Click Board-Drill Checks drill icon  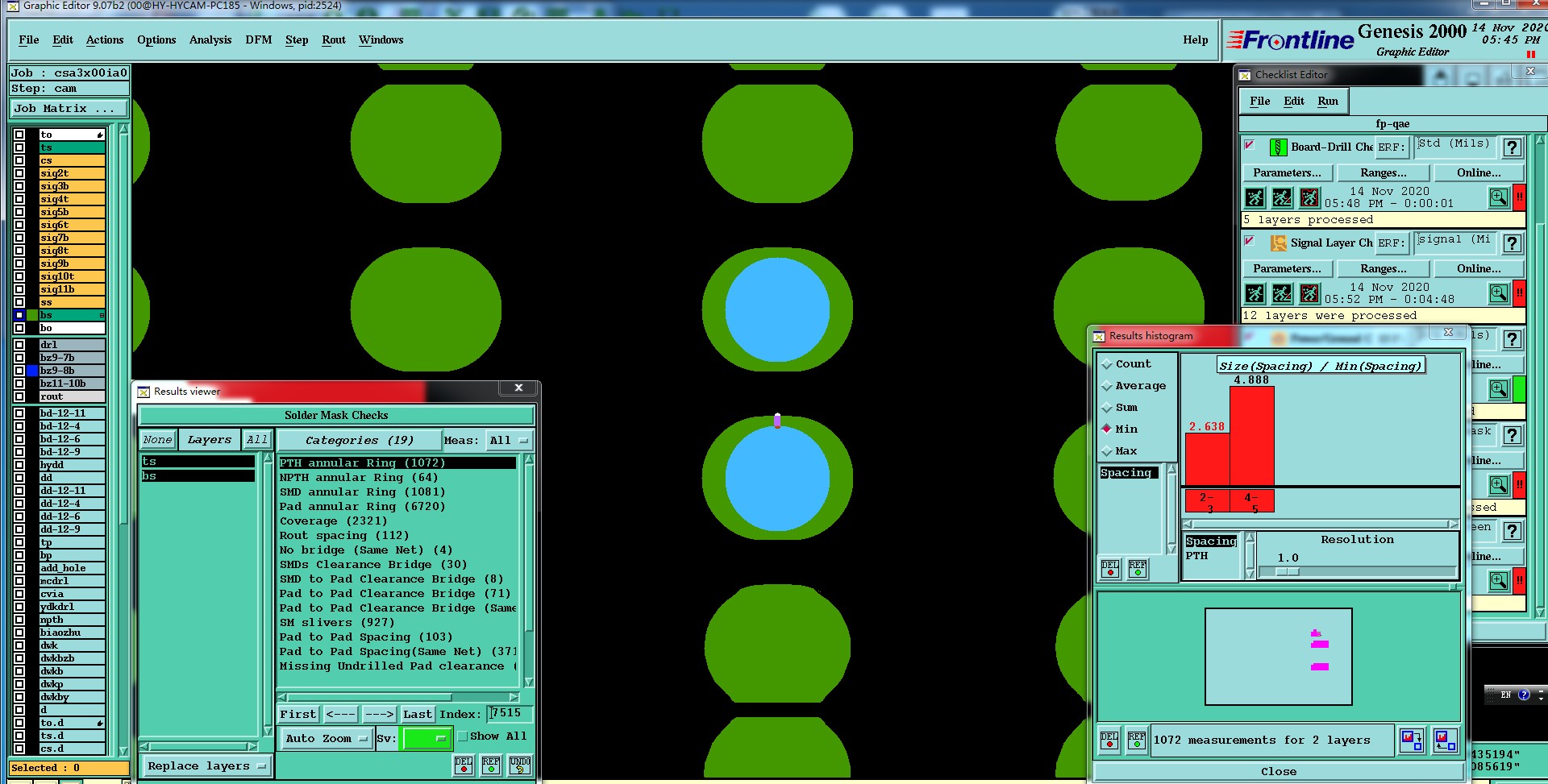click(x=1278, y=147)
